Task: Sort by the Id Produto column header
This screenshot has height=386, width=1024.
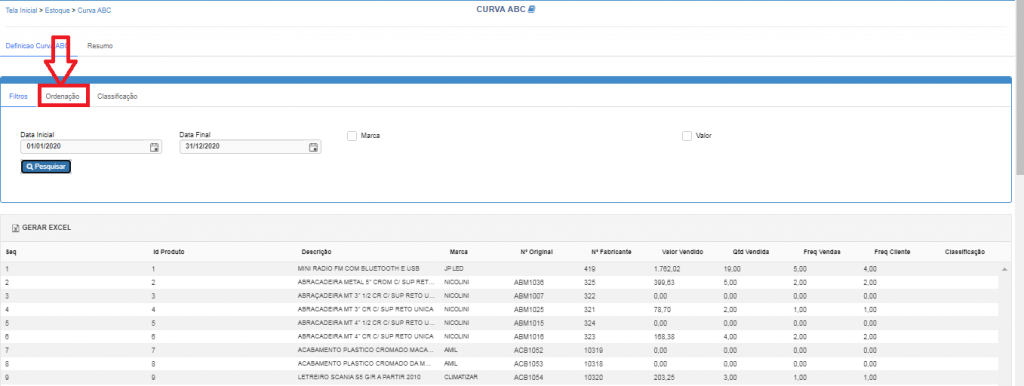Action: (x=170, y=252)
